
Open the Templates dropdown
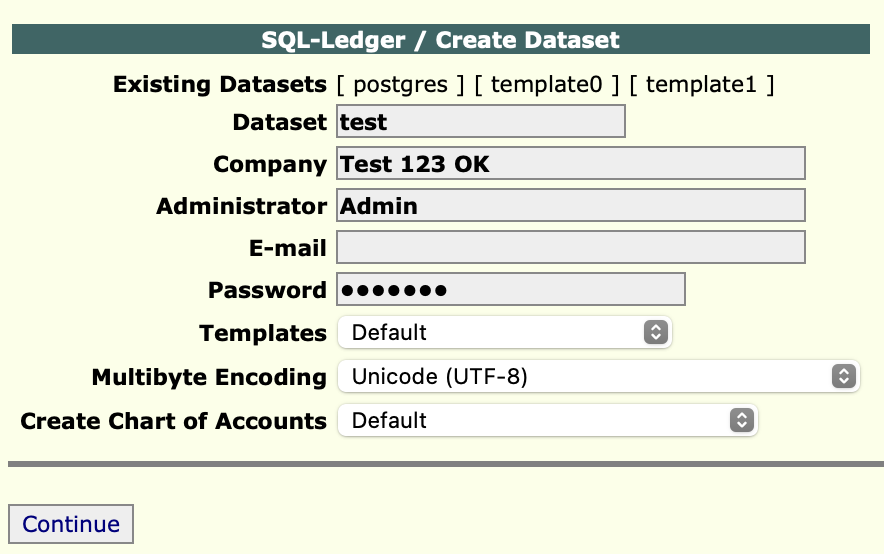pyautogui.click(x=504, y=332)
